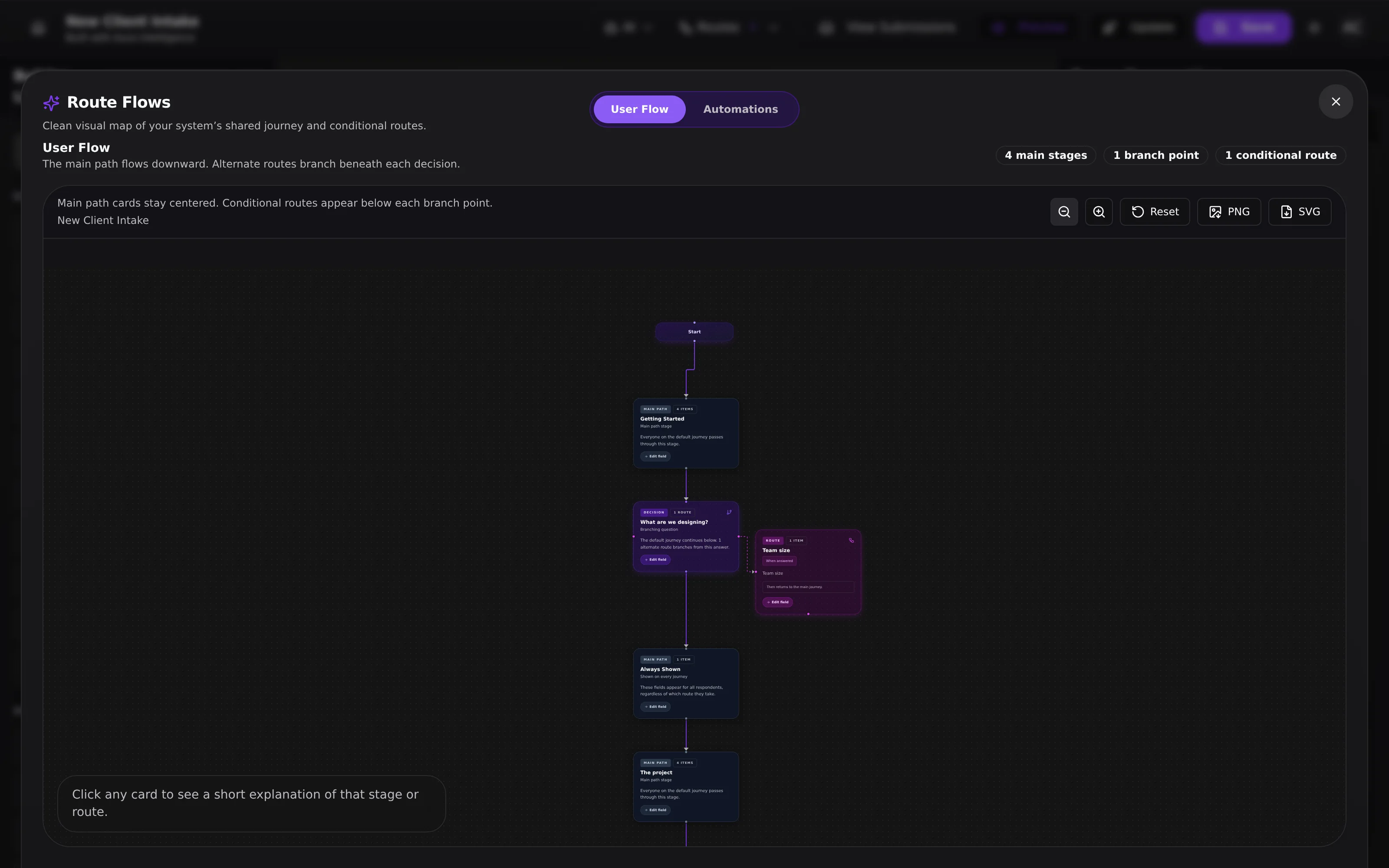Screen dimensions: 1389x868
Task: Click the '1 branch point' chip
Action: click(1156, 155)
